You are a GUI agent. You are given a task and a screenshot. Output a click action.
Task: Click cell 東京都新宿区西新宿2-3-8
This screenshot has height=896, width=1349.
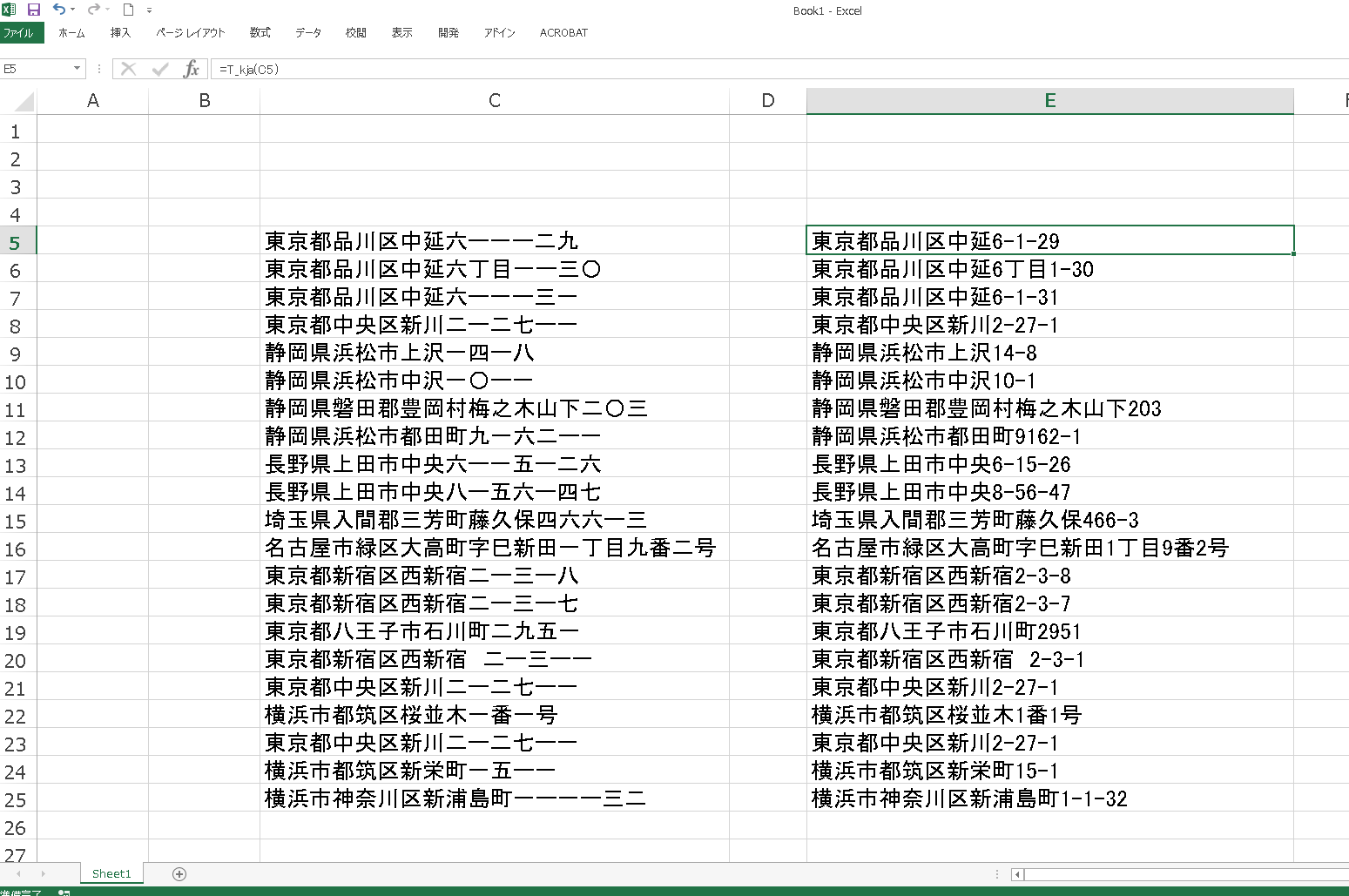pos(1050,576)
